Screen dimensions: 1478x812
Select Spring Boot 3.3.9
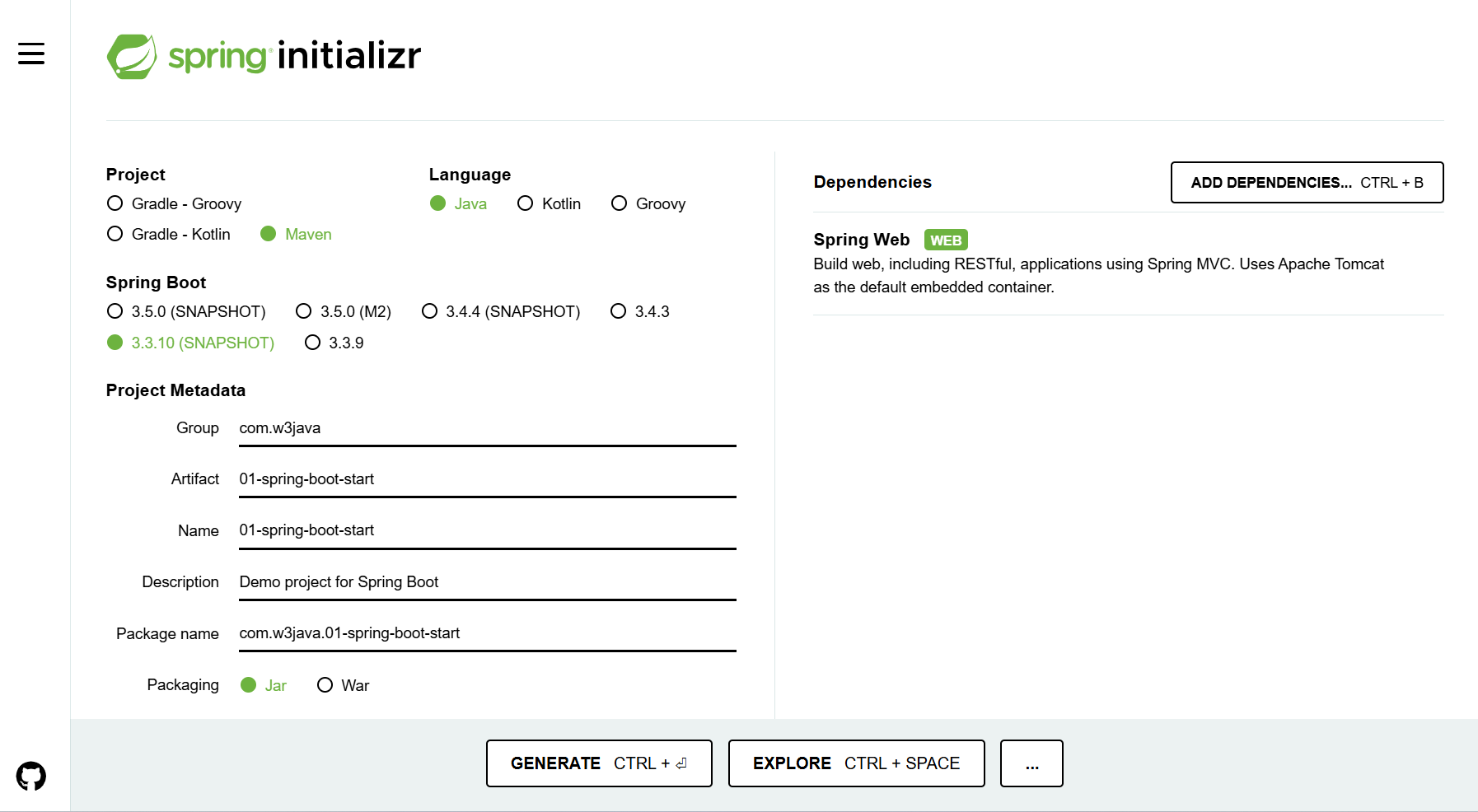point(334,343)
